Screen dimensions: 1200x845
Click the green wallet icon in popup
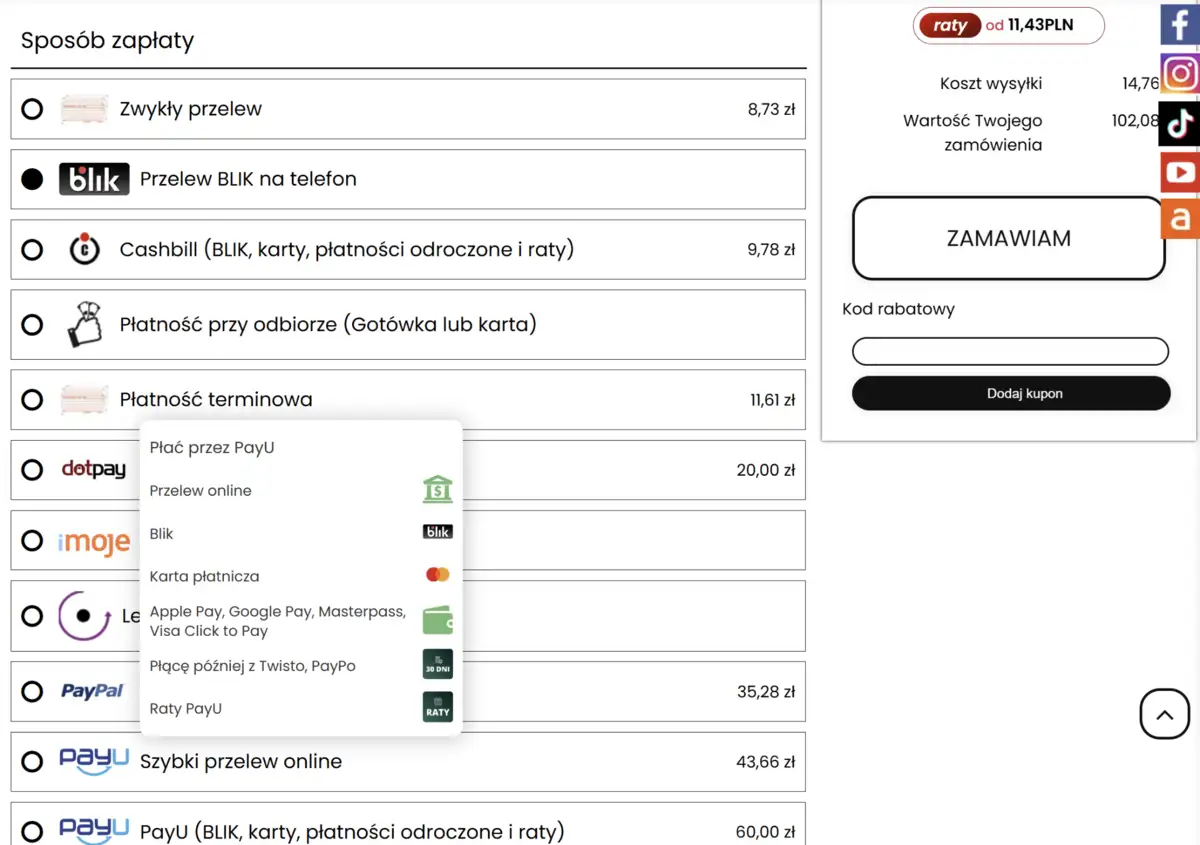(437, 620)
